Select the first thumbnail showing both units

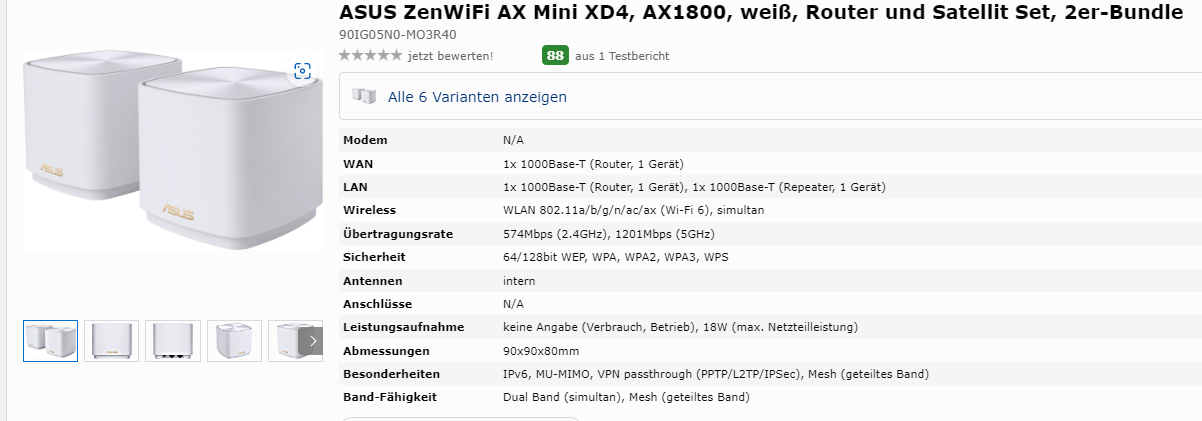(x=50, y=341)
